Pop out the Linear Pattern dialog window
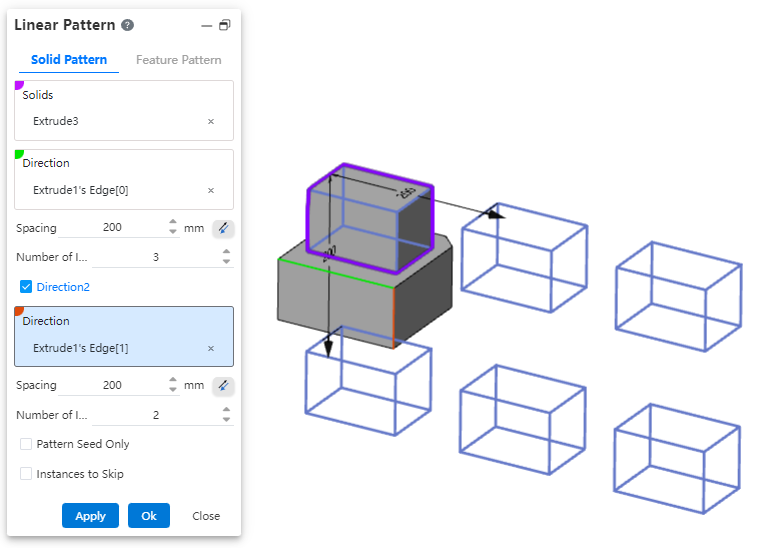This screenshot has width=760, height=548. tap(224, 25)
